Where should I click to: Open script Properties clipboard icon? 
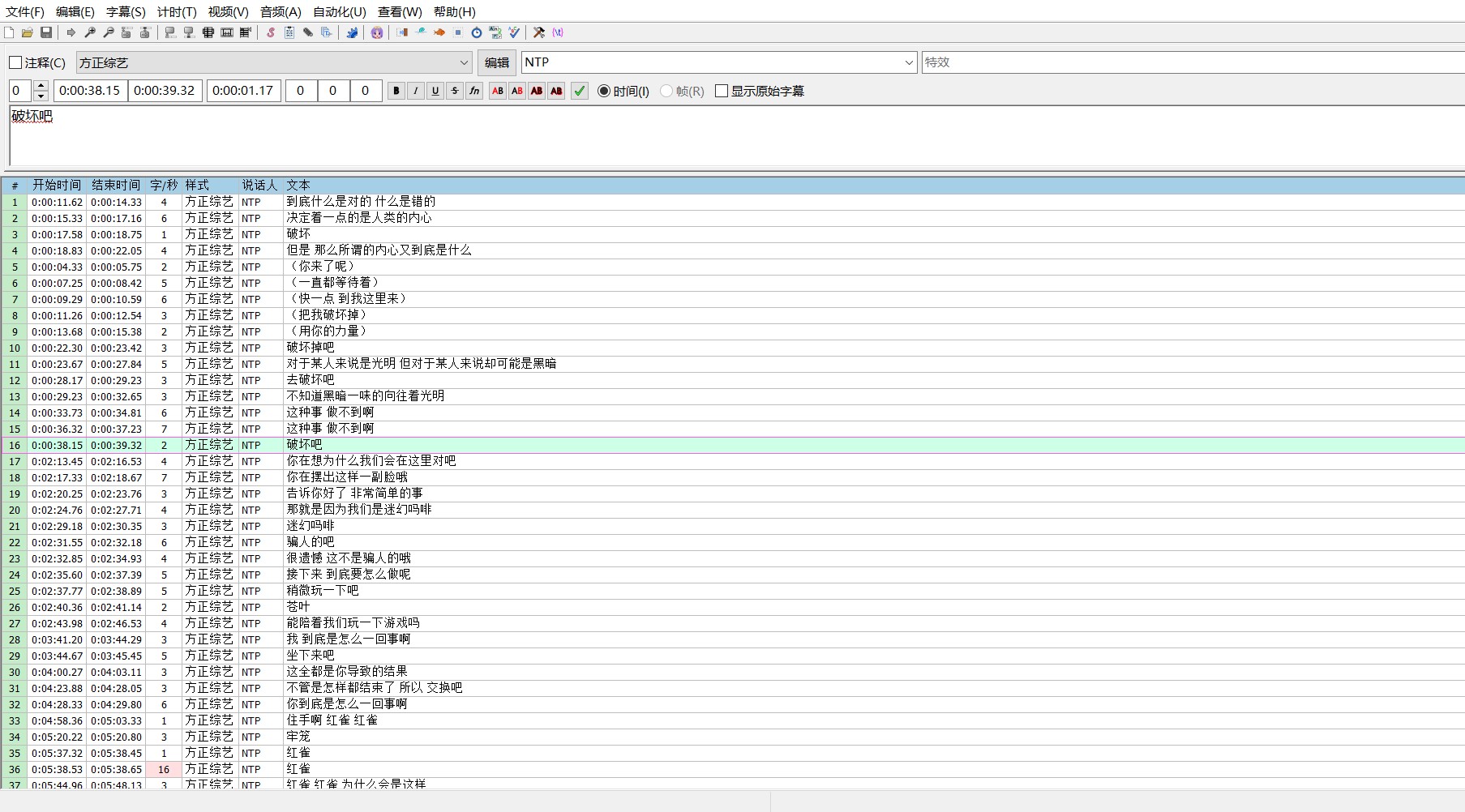(289, 32)
